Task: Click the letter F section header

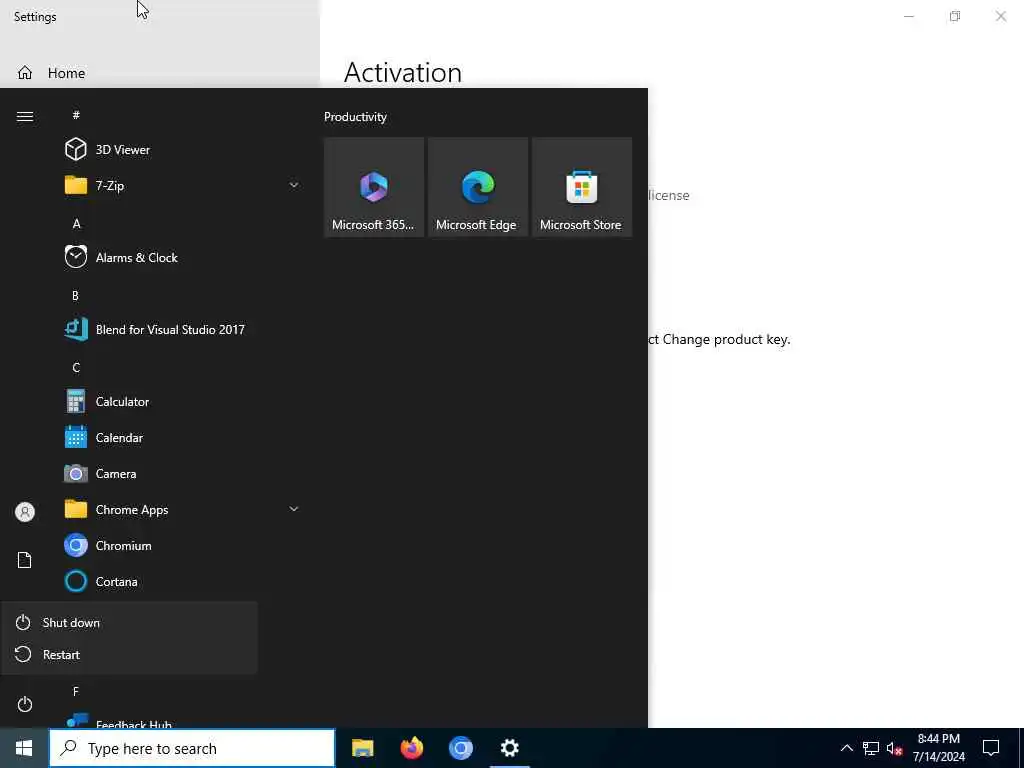Action: click(76, 692)
